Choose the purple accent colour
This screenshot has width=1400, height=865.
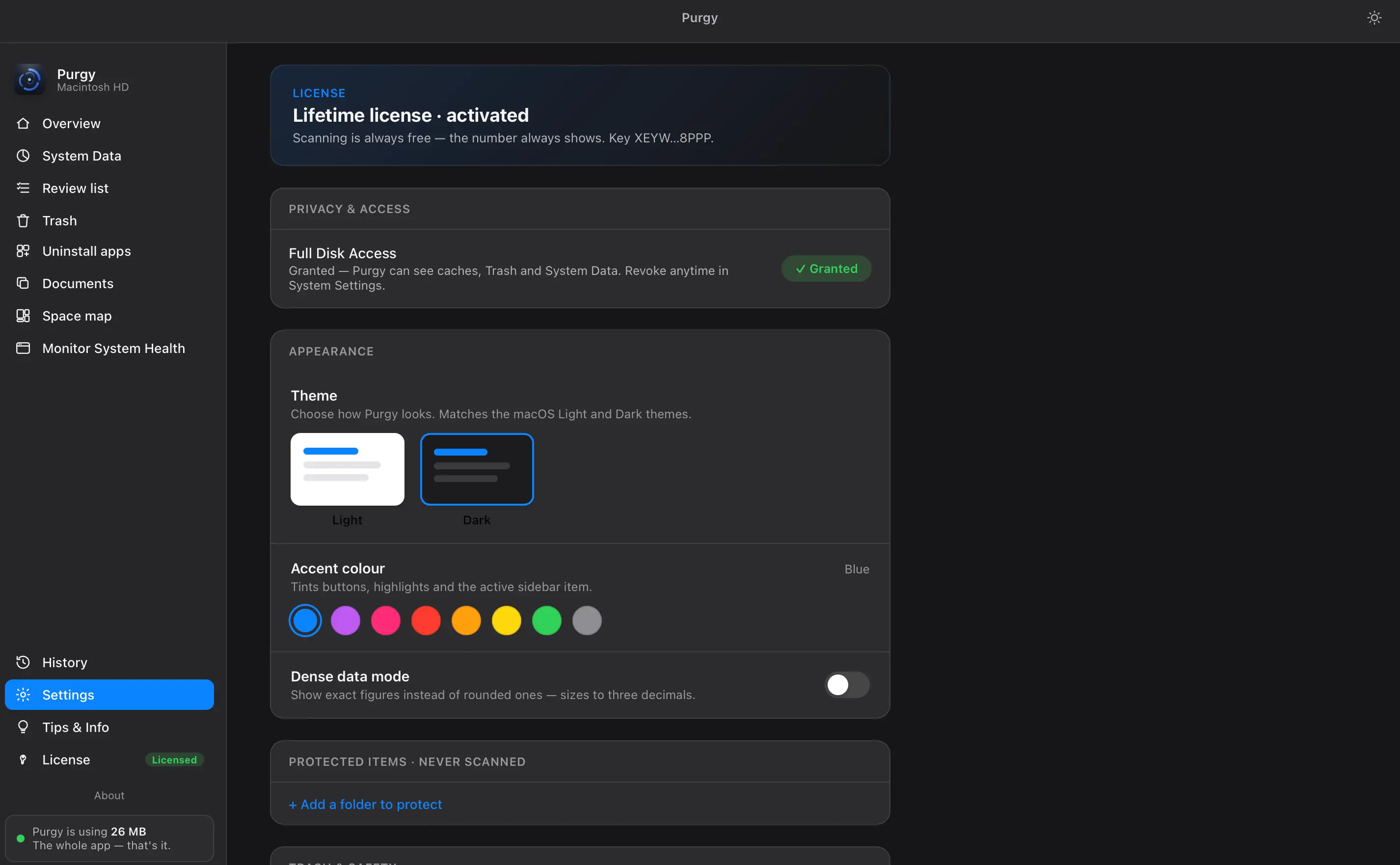[346, 621]
